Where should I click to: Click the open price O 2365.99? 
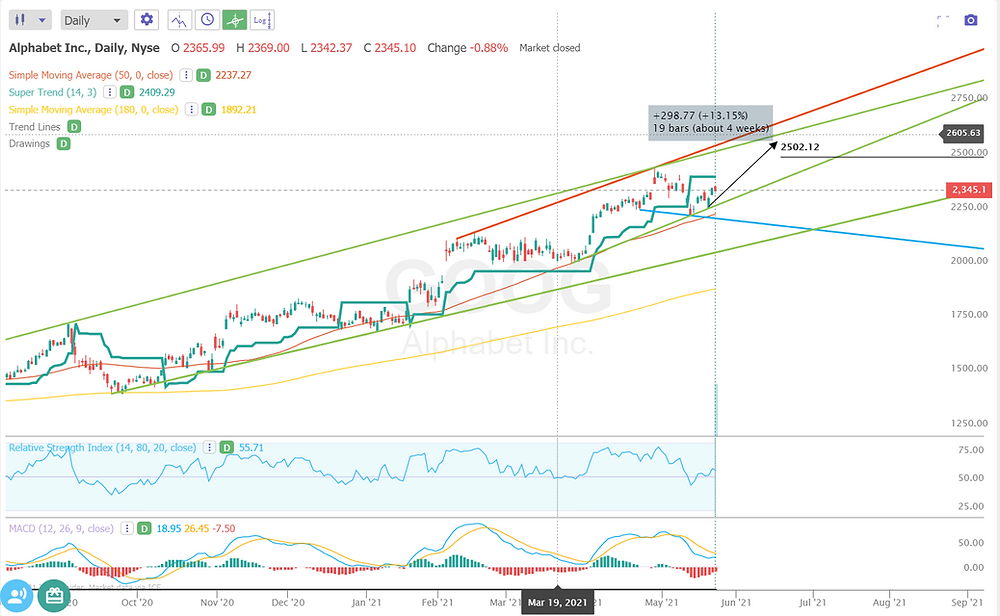tap(198, 48)
